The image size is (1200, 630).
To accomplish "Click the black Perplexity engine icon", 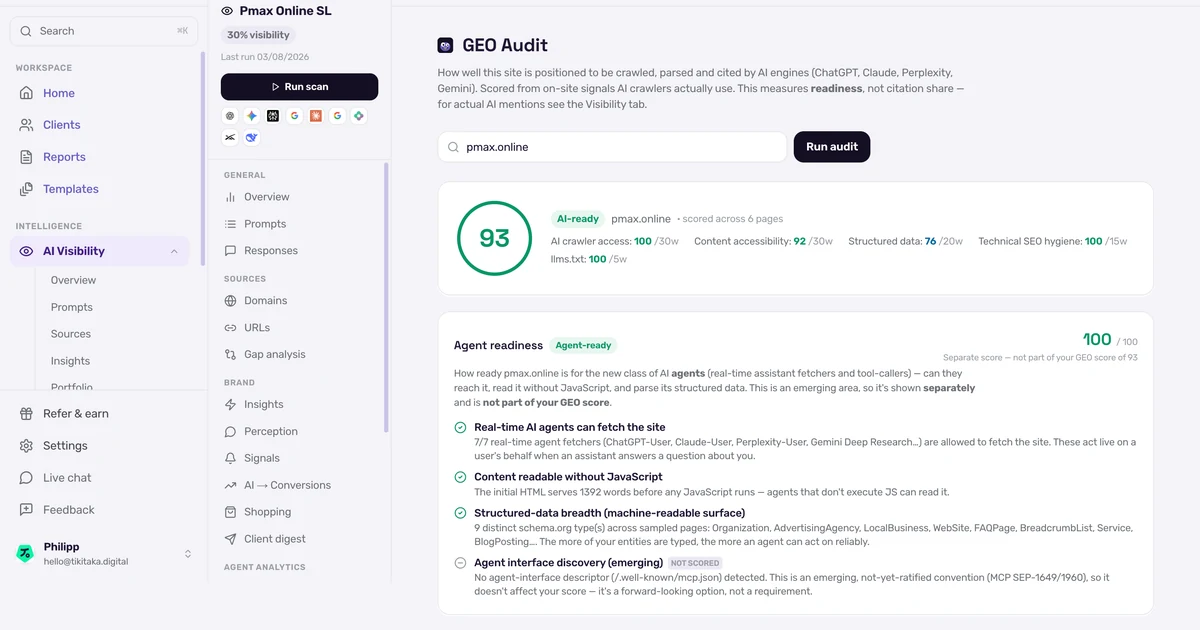I will tap(273, 116).
